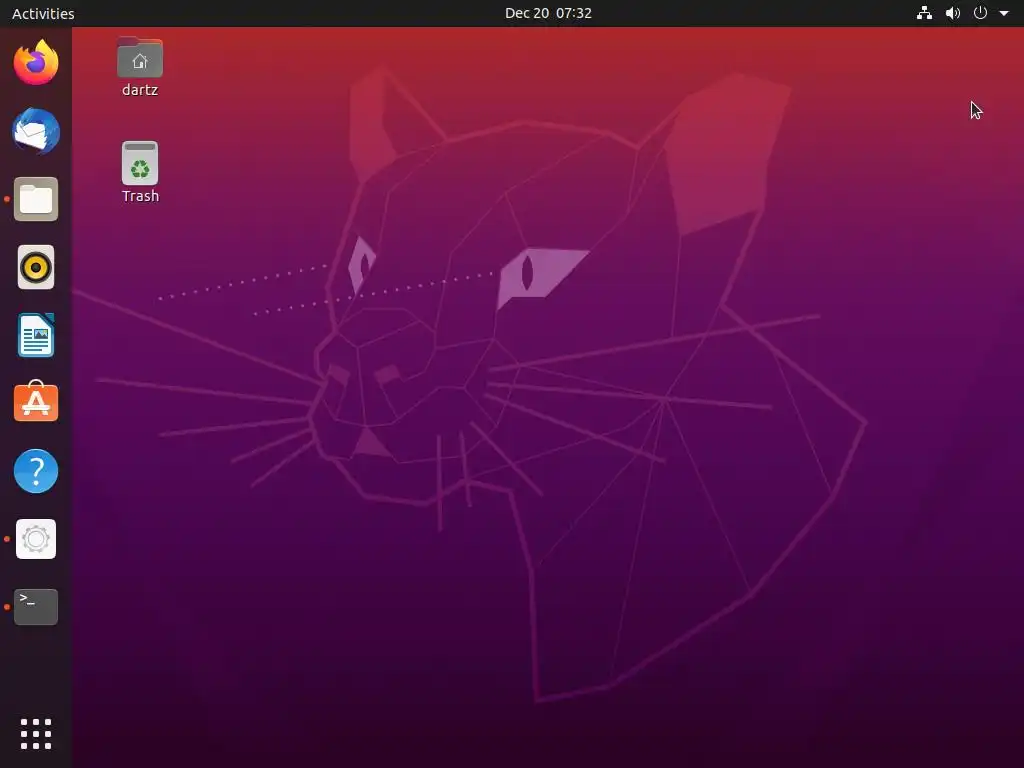Open the Help application
1024x768 pixels.
click(36, 471)
